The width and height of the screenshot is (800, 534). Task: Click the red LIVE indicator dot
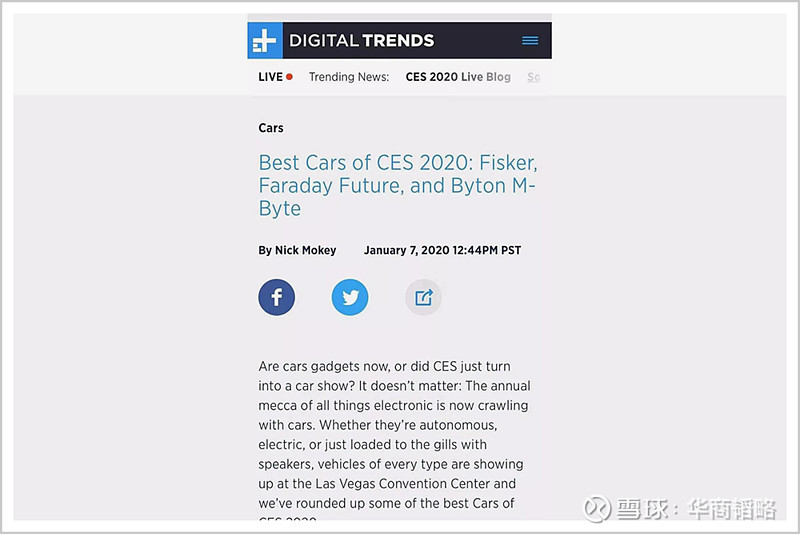click(289, 77)
